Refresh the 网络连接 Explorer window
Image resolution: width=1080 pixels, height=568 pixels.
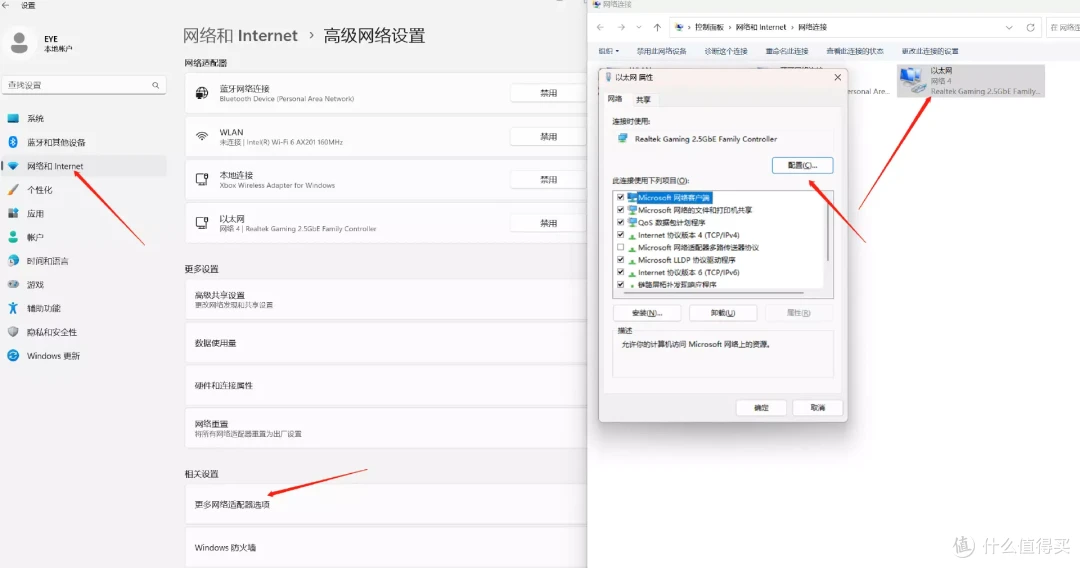(1030, 28)
